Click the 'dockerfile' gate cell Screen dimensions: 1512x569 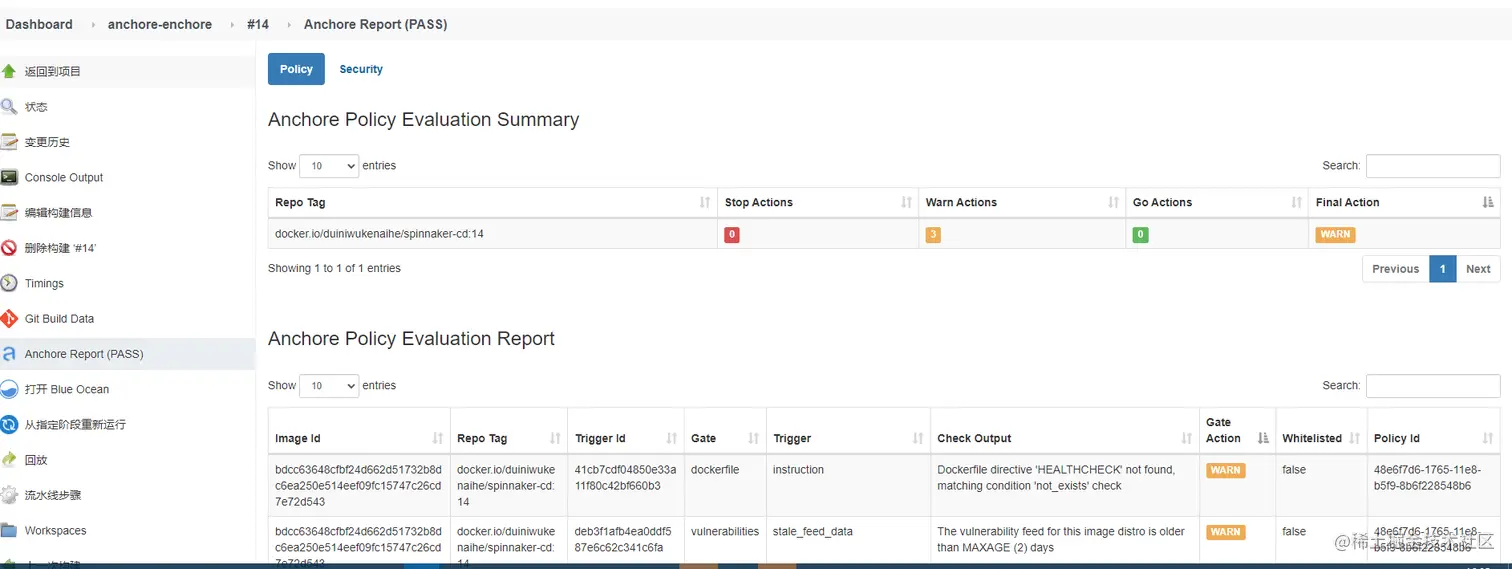pos(715,469)
